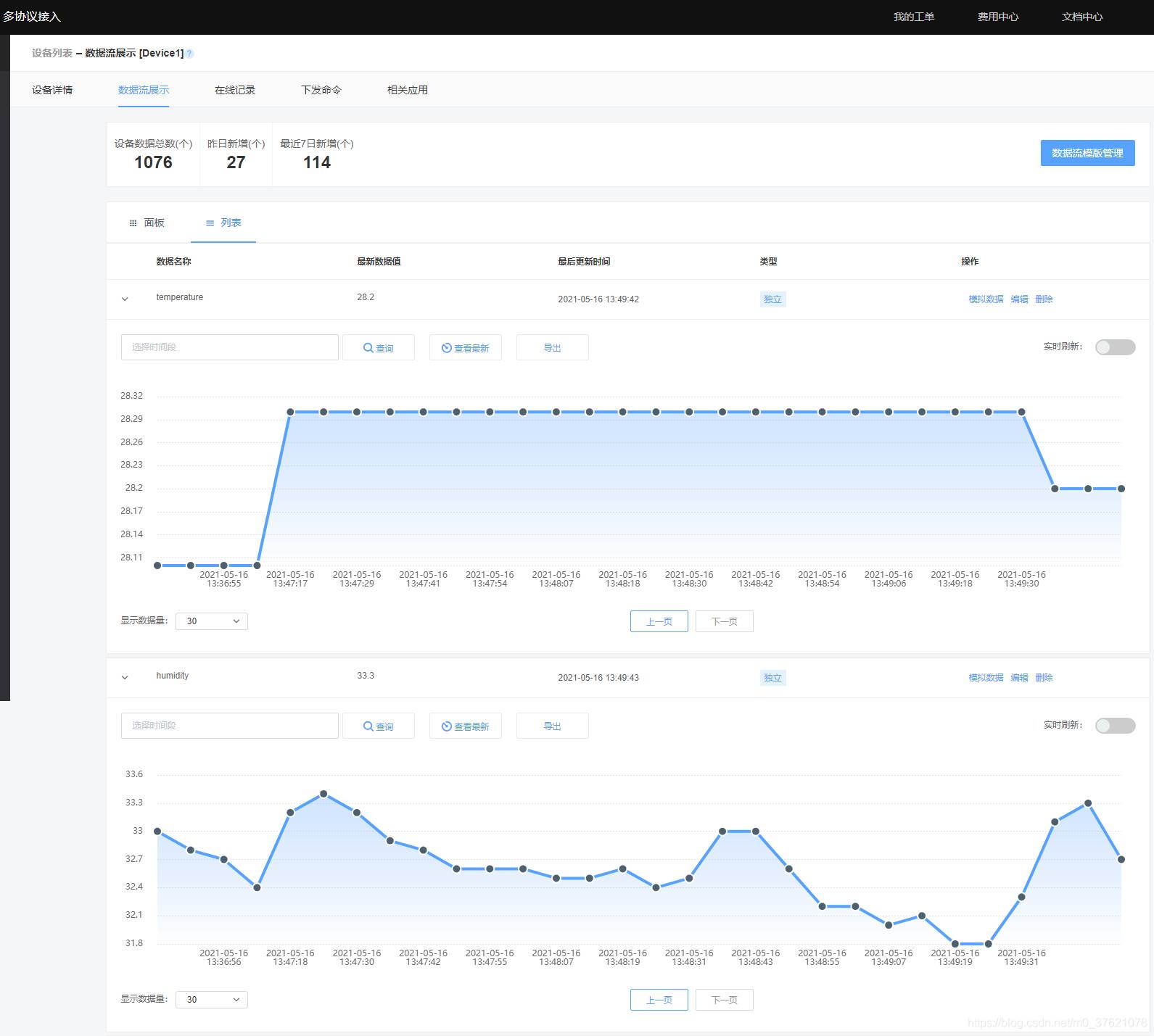This screenshot has height=1036, width=1154.
Task: Open 费用中心 in top navigation
Action: point(998,17)
